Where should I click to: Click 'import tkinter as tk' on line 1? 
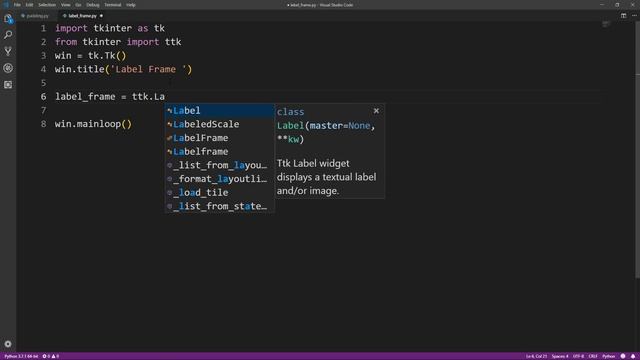tap(110, 28)
